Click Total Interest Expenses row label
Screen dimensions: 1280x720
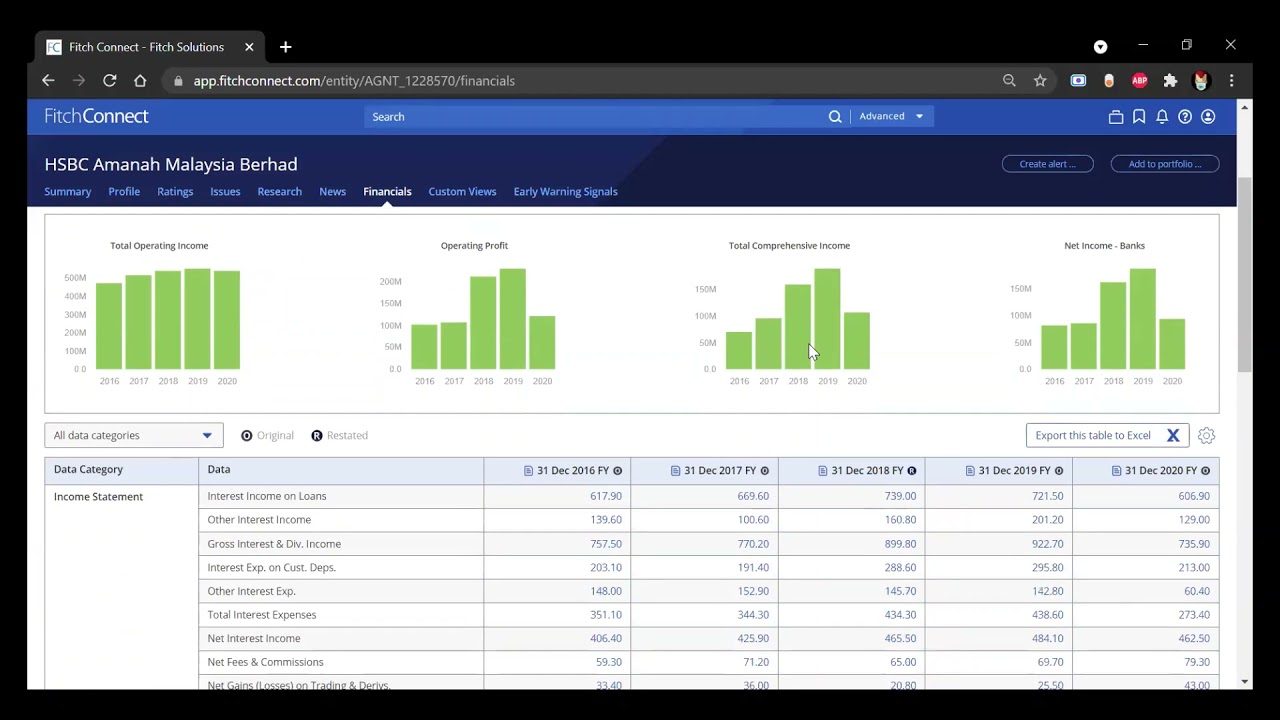(262, 615)
